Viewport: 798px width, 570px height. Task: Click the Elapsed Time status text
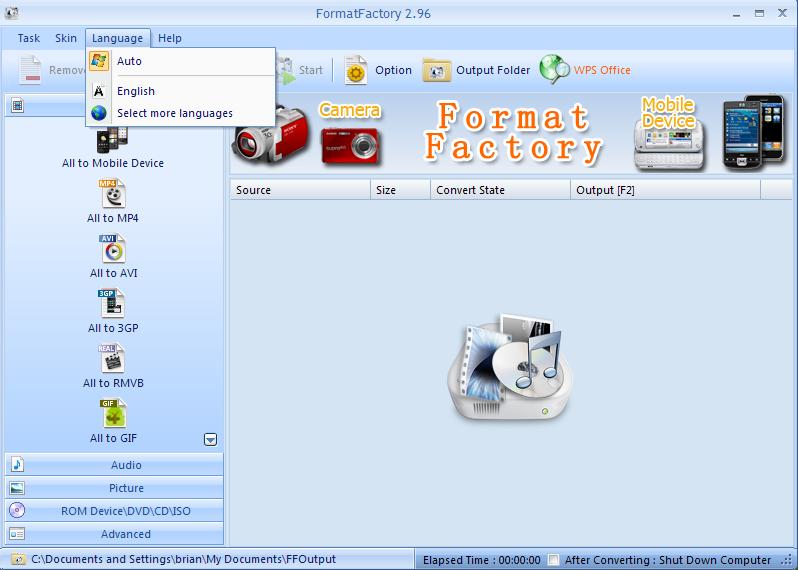coord(481,560)
